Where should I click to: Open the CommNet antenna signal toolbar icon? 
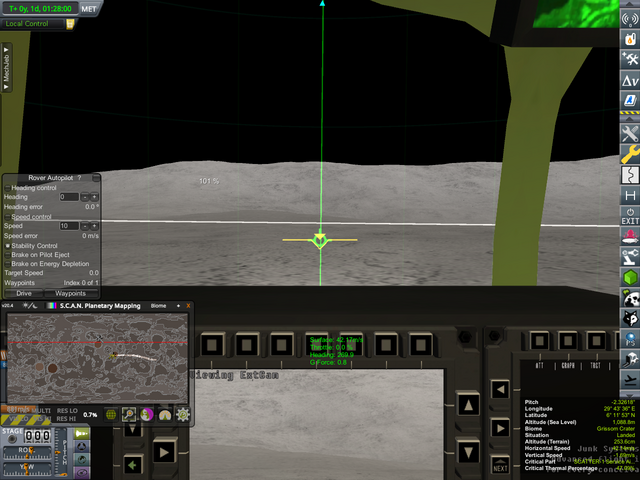[x=630, y=20]
